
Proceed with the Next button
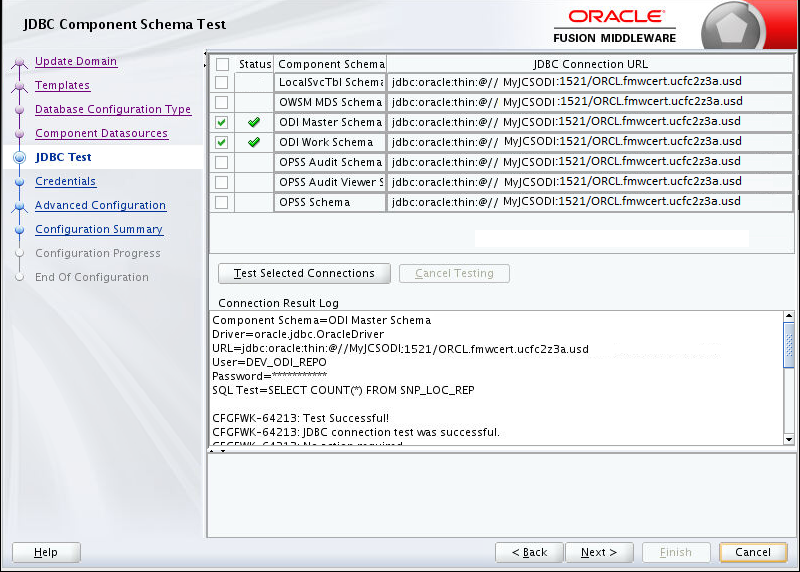tap(599, 552)
